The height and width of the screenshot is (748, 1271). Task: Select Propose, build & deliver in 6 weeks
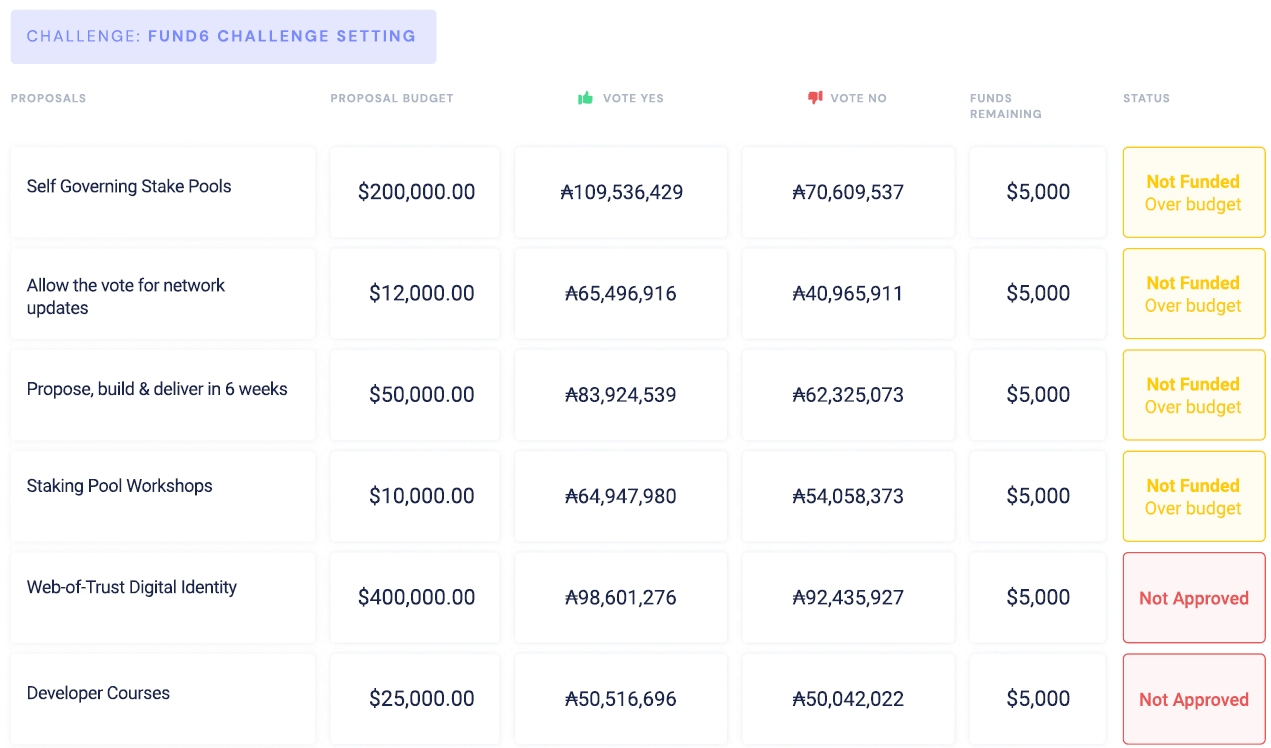[x=157, y=389]
